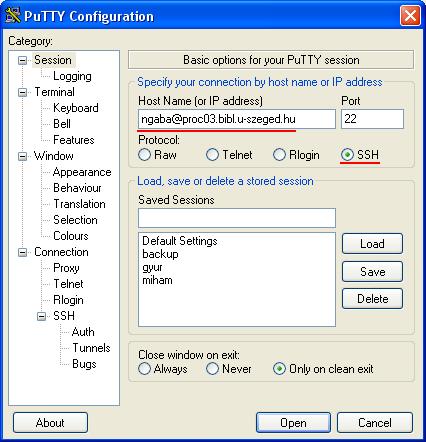Open Logging settings in tree
Viewport: 426px width, 442px height.
72,76
